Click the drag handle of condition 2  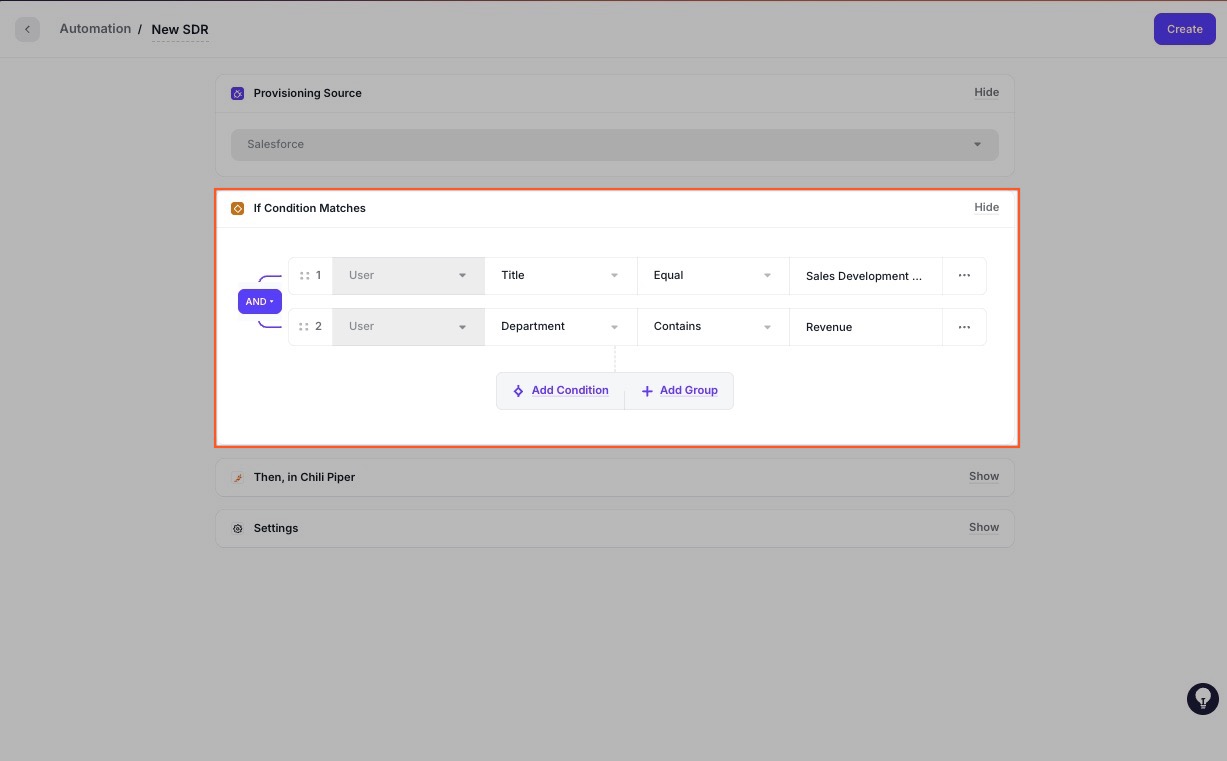pyautogui.click(x=304, y=327)
